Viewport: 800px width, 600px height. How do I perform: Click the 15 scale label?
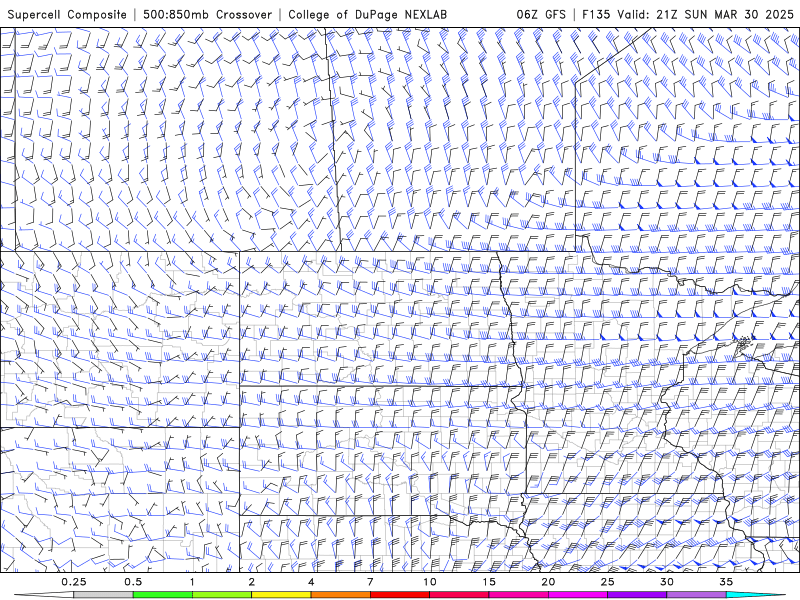(x=489, y=582)
